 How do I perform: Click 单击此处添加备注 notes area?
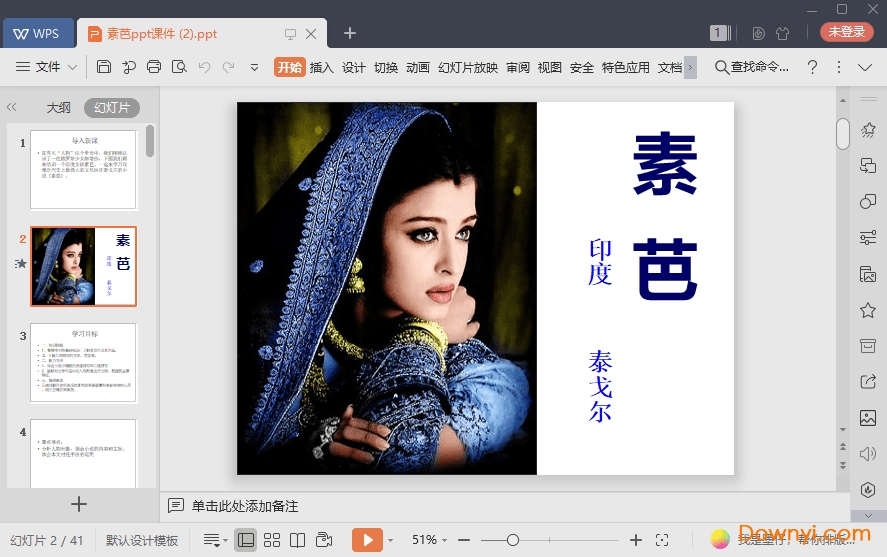pyautogui.click(x=245, y=506)
